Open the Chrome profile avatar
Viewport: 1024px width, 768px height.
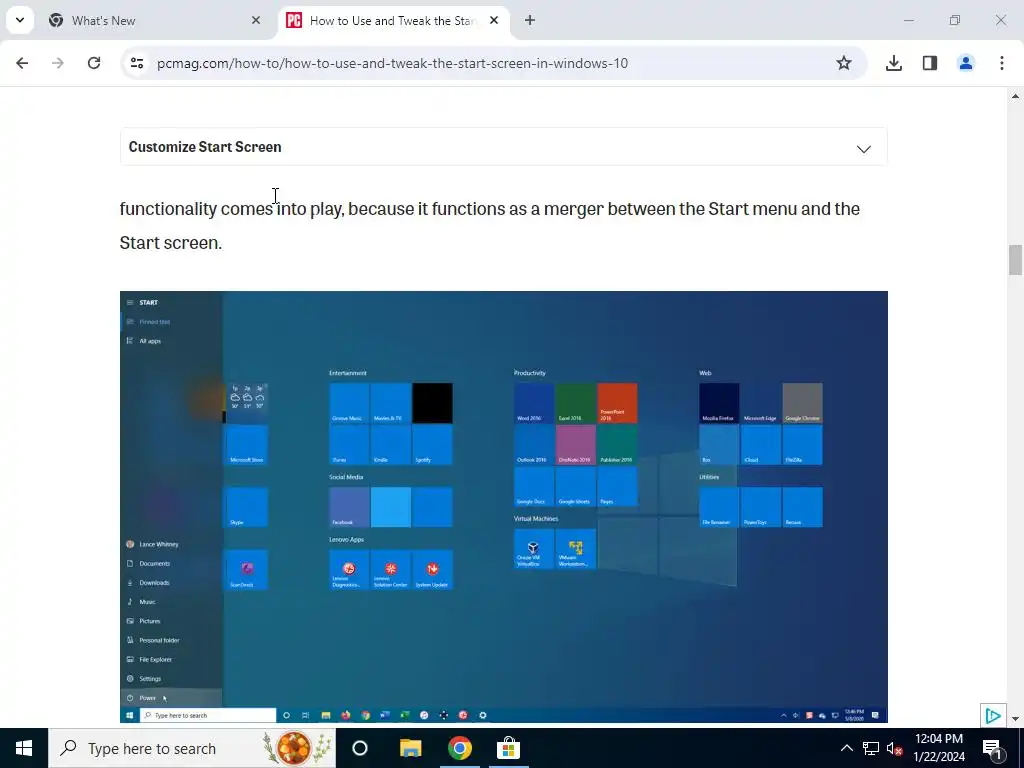966,63
